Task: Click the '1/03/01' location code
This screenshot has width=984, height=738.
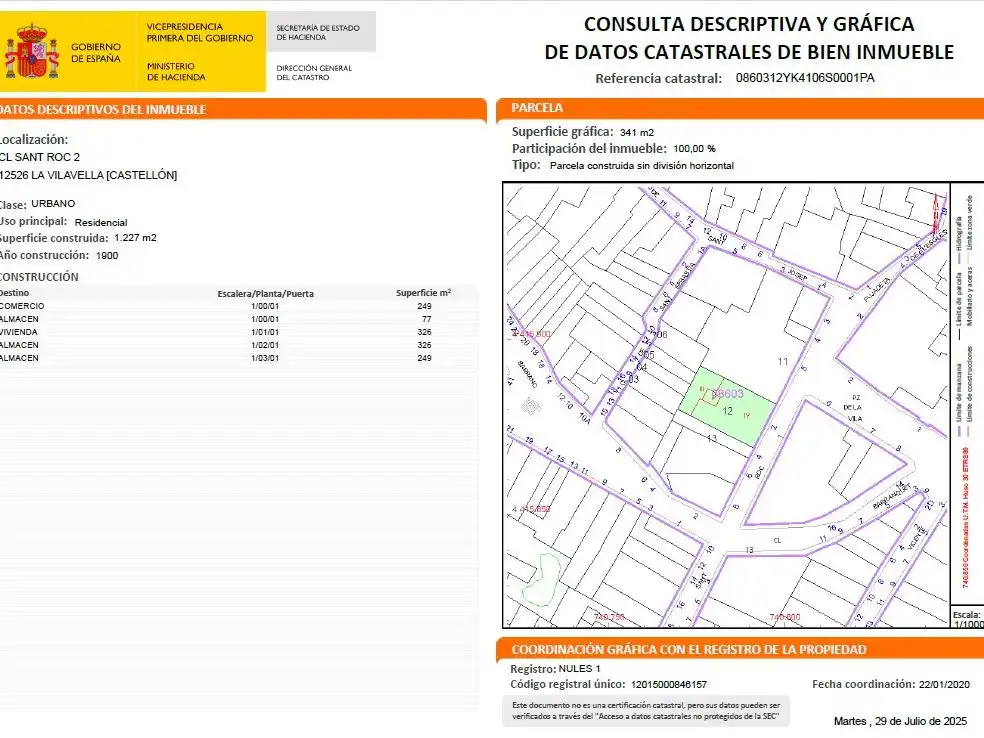Action: [x=265, y=358]
